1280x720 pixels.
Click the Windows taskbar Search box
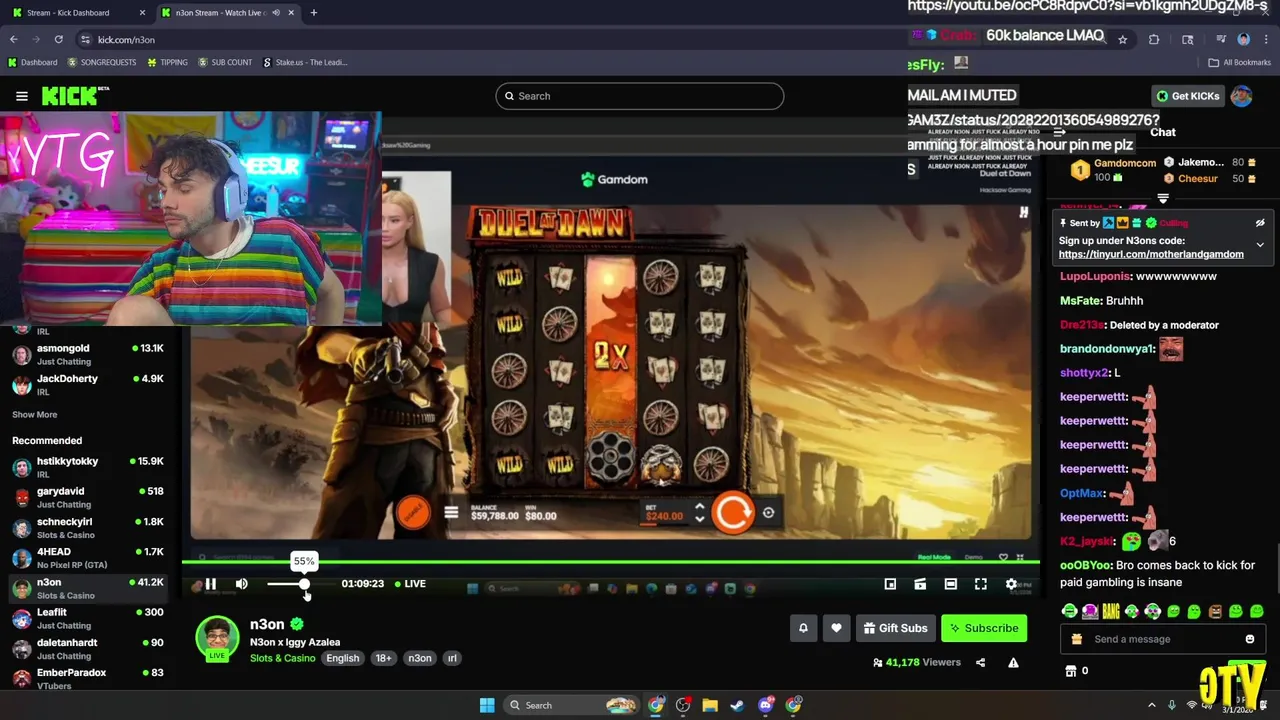(x=571, y=705)
